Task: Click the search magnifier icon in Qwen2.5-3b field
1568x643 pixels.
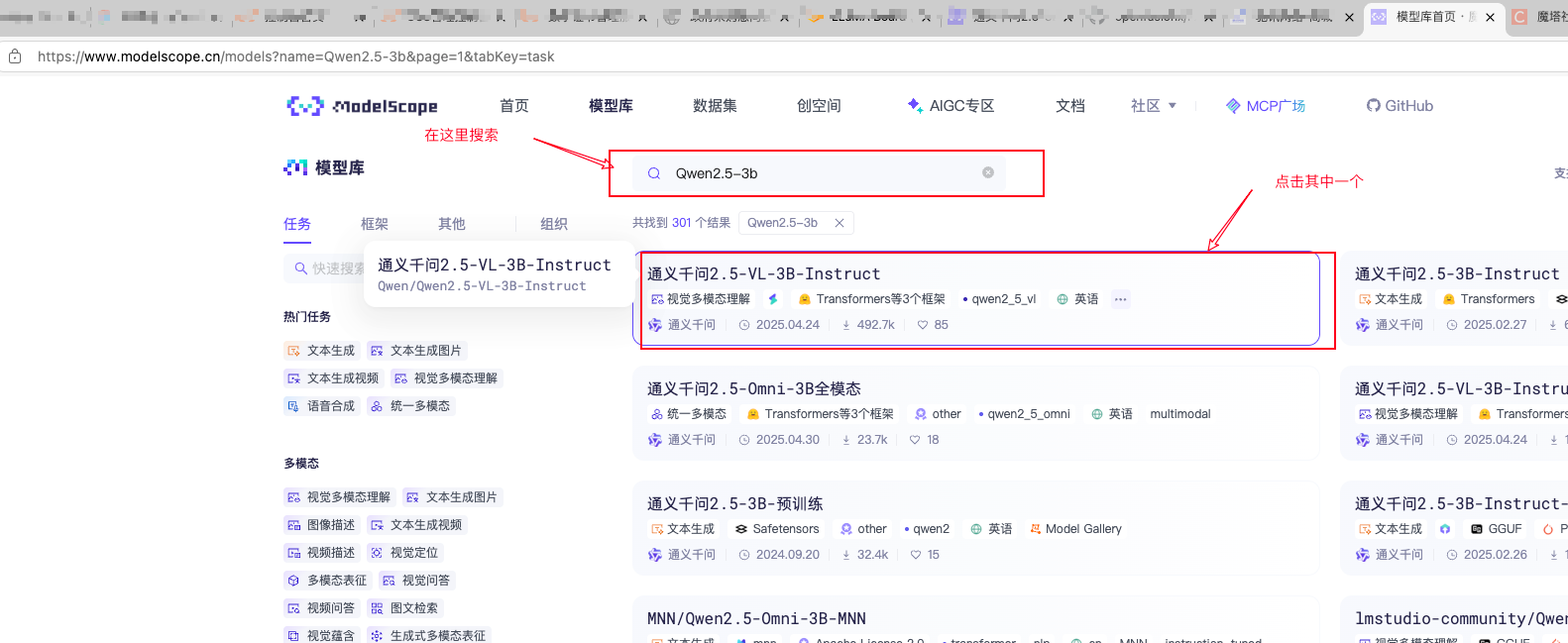Action: [x=654, y=173]
